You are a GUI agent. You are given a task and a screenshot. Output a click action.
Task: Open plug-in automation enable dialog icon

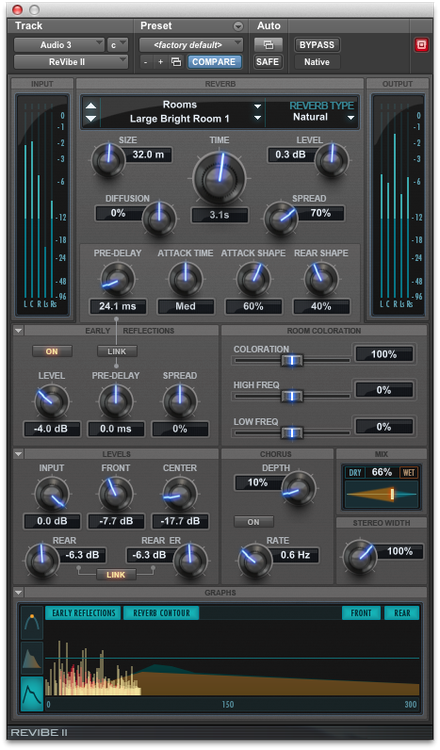pos(268,45)
